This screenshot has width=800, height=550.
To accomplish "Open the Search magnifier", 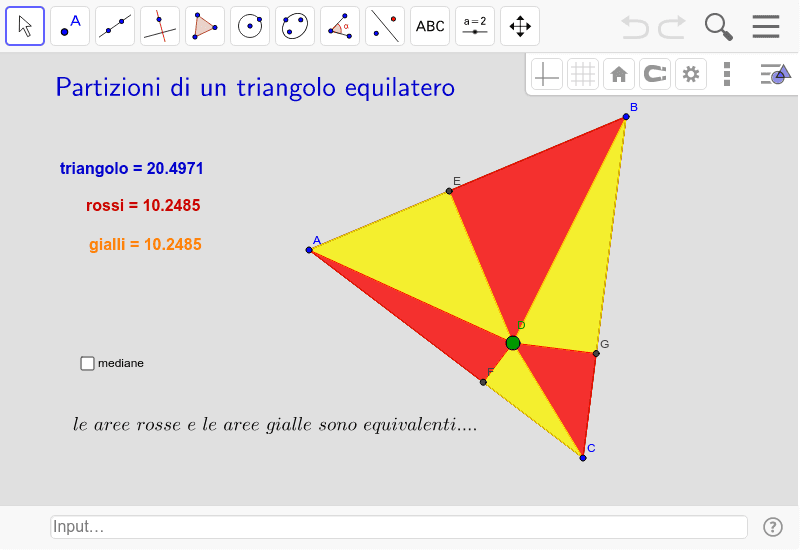I will [718, 27].
